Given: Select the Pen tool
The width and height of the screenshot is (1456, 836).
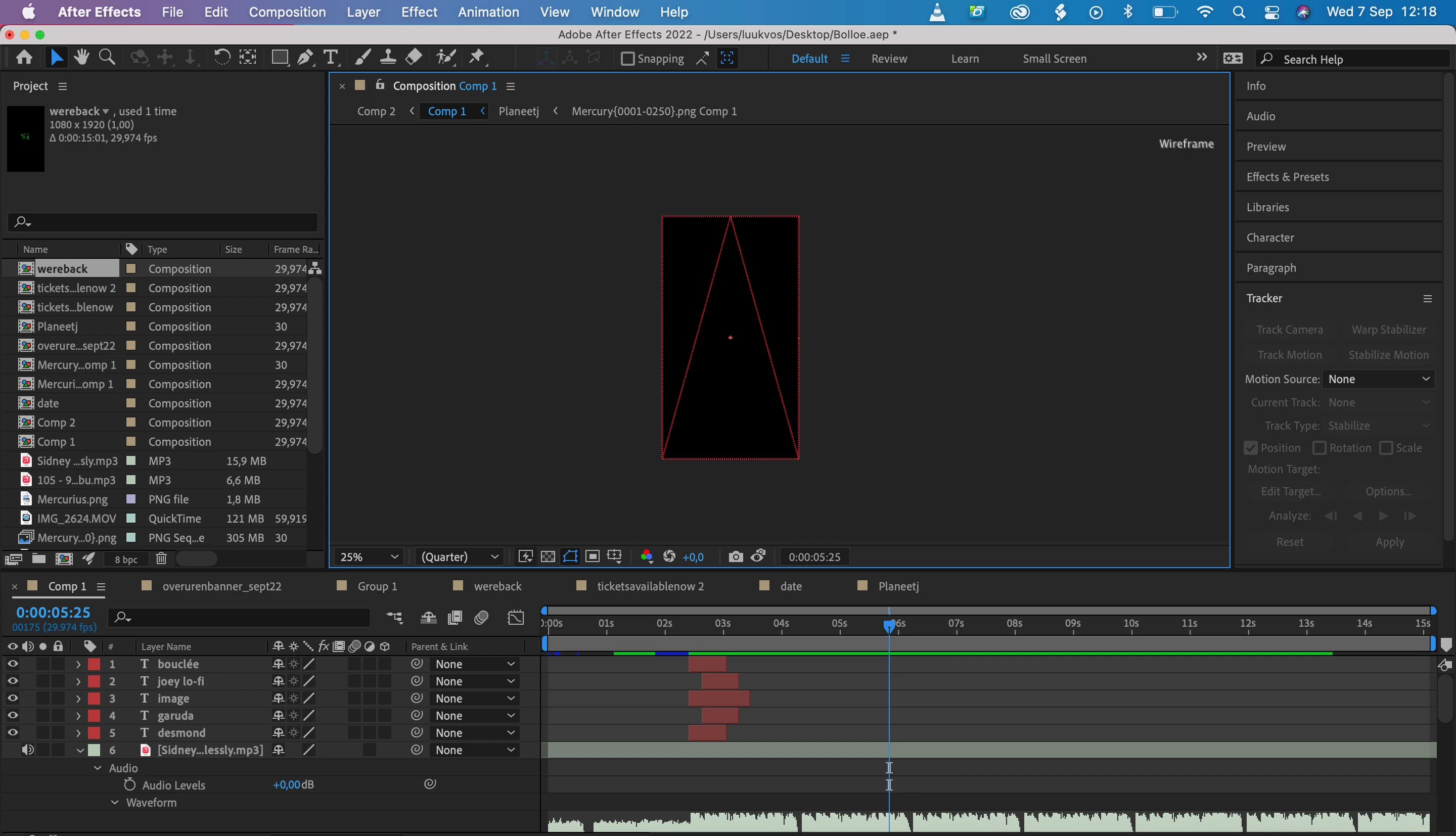Looking at the screenshot, I should pos(305,58).
